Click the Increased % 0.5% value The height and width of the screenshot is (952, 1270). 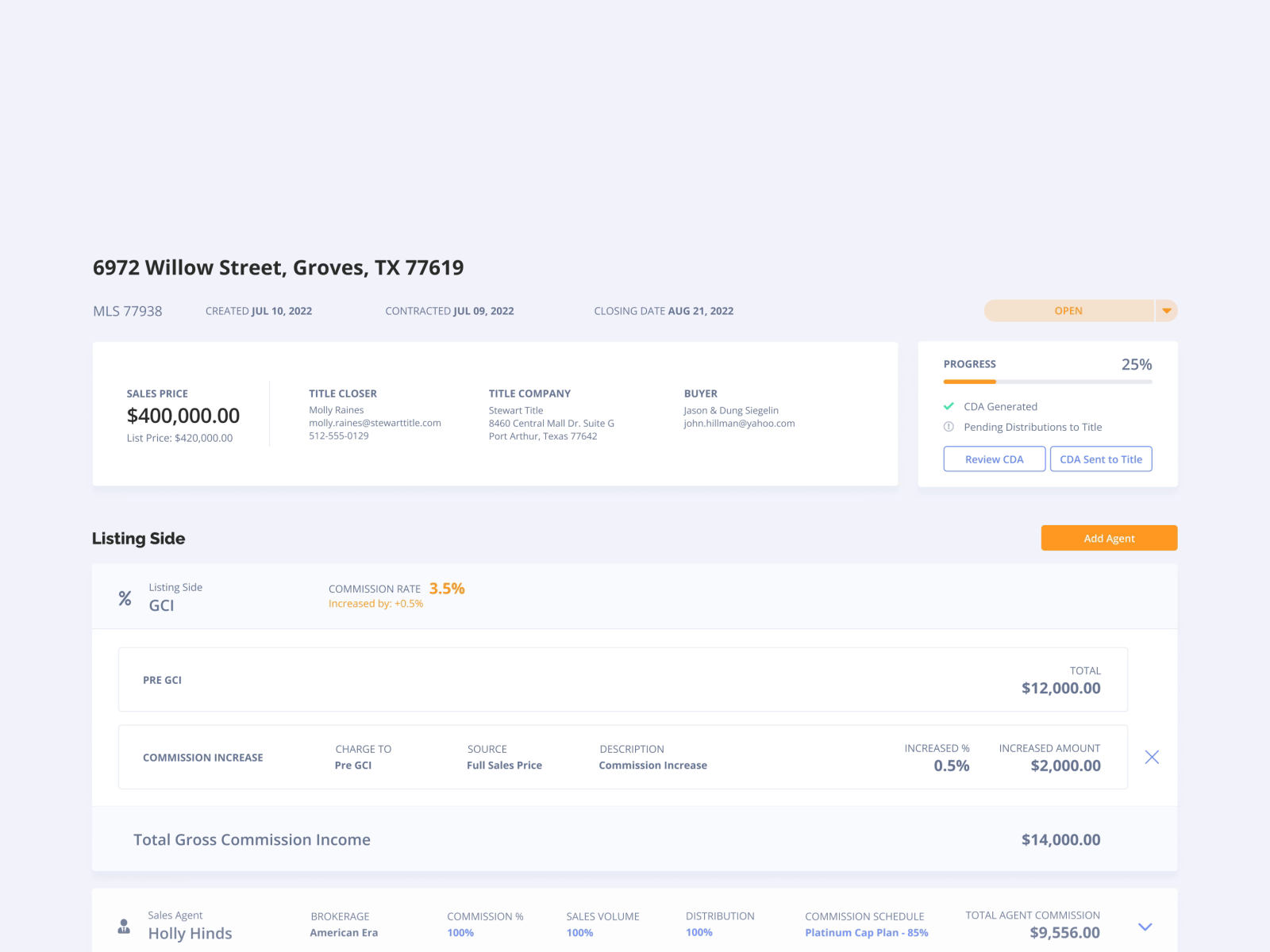click(x=951, y=766)
